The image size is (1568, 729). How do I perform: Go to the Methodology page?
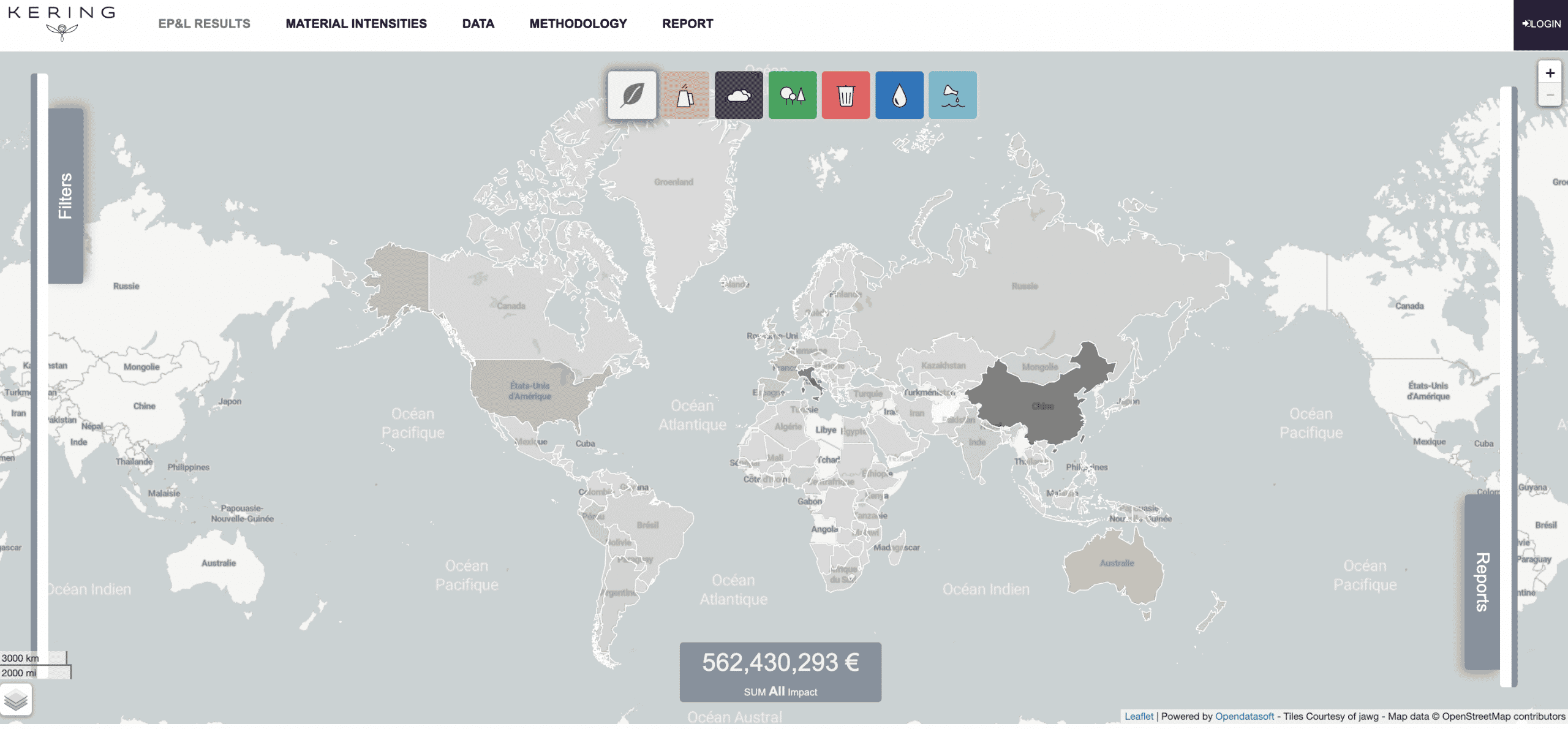pos(578,24)
